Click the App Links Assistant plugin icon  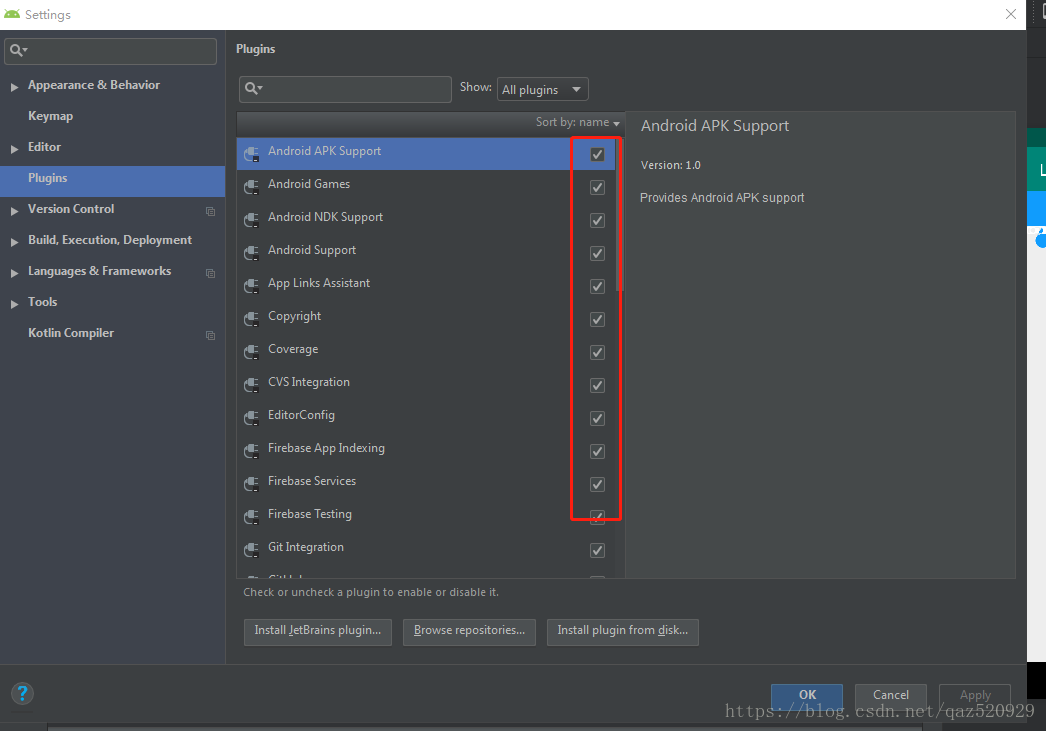[251, 286]
